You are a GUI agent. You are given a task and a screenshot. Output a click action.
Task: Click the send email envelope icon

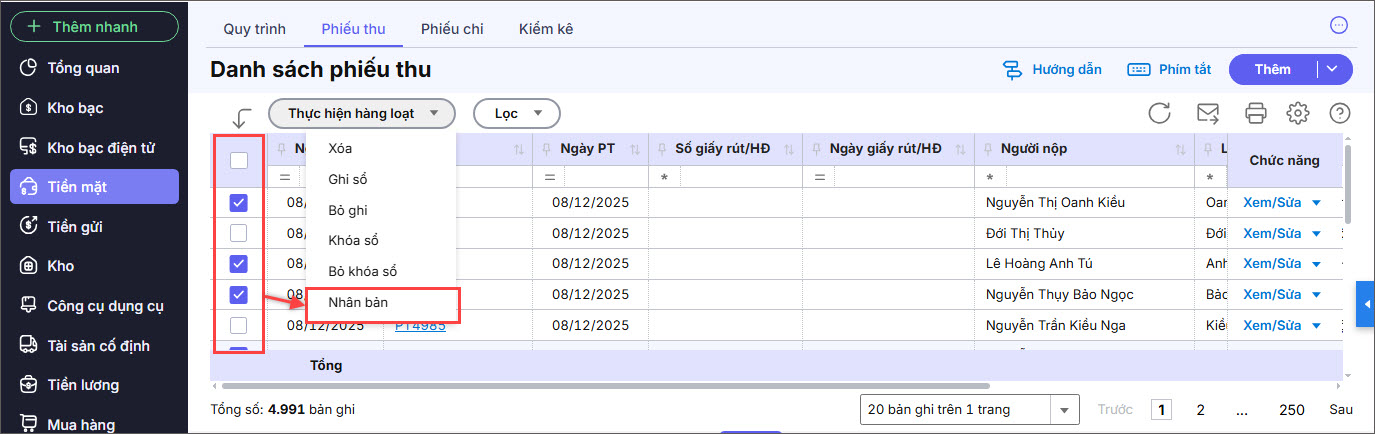1208,113
